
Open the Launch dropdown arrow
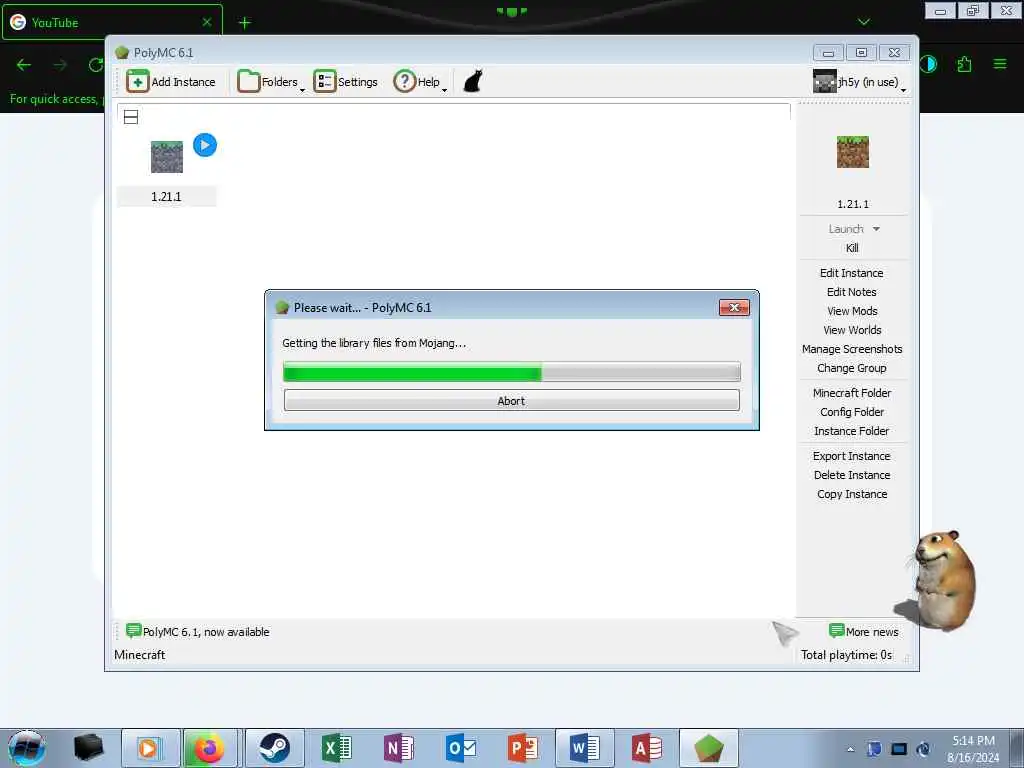[876, 229]
